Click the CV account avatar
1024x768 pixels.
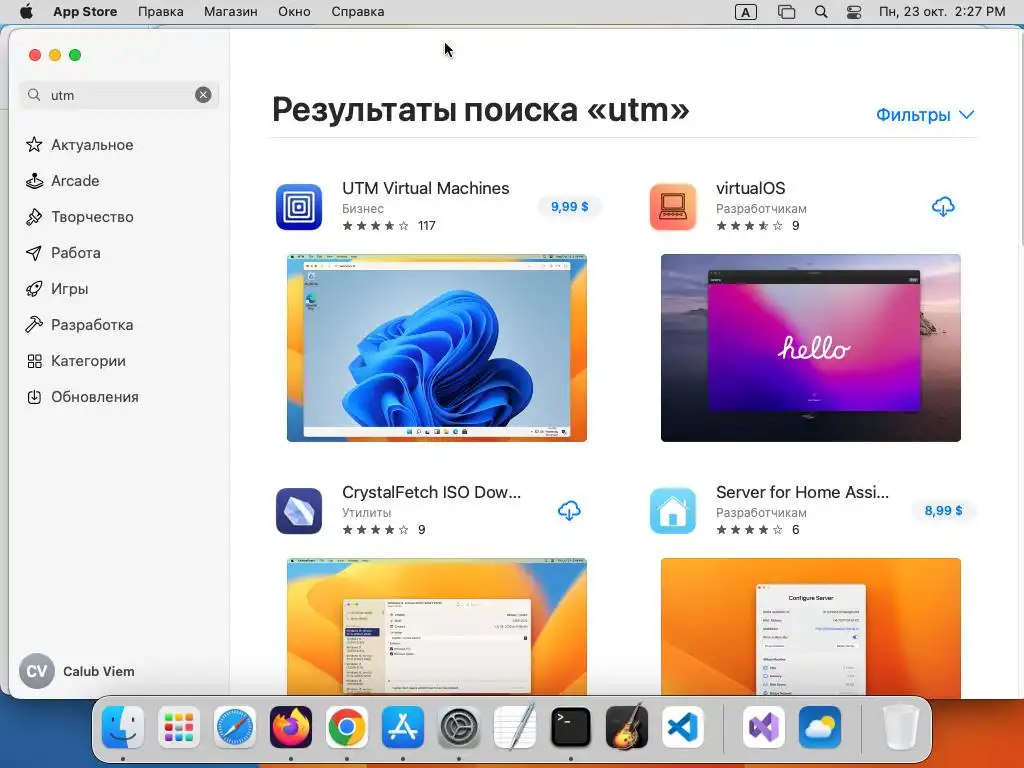(37, 671)
